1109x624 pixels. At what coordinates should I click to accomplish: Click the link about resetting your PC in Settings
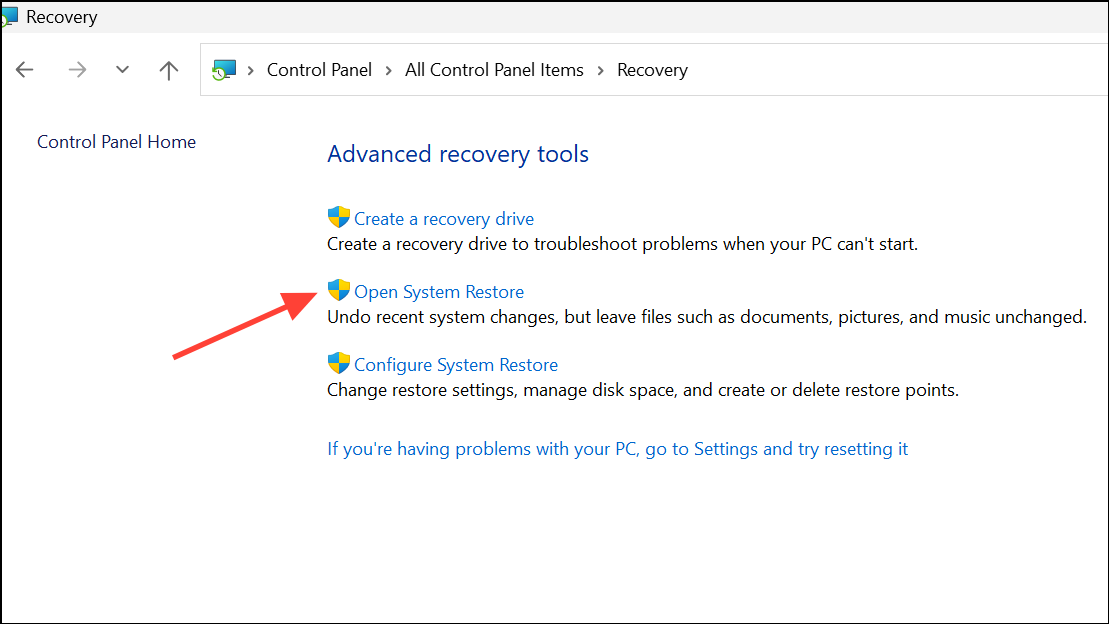pyautogui.click(x=617, y=448)
